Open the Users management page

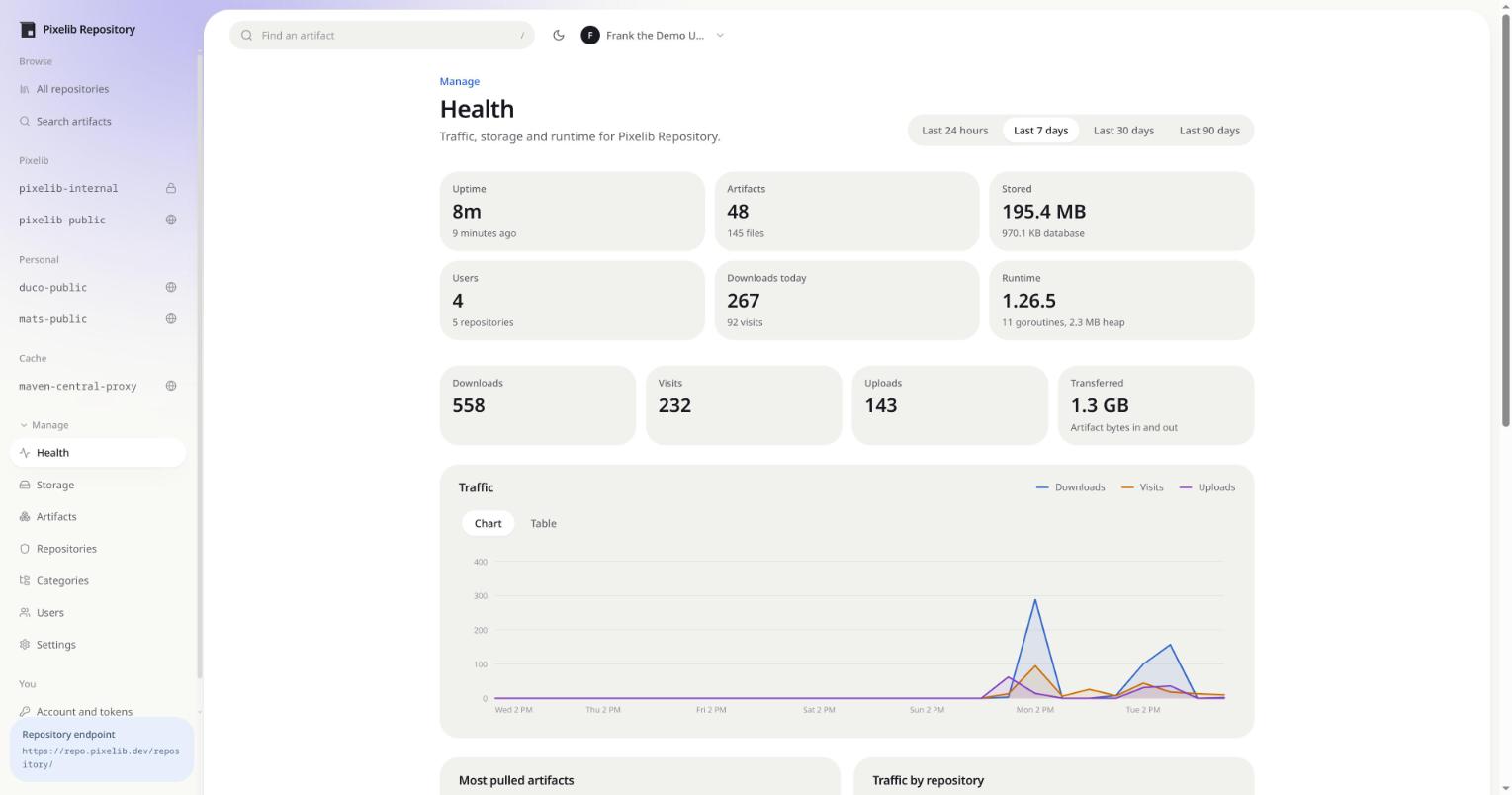[98, 613]
